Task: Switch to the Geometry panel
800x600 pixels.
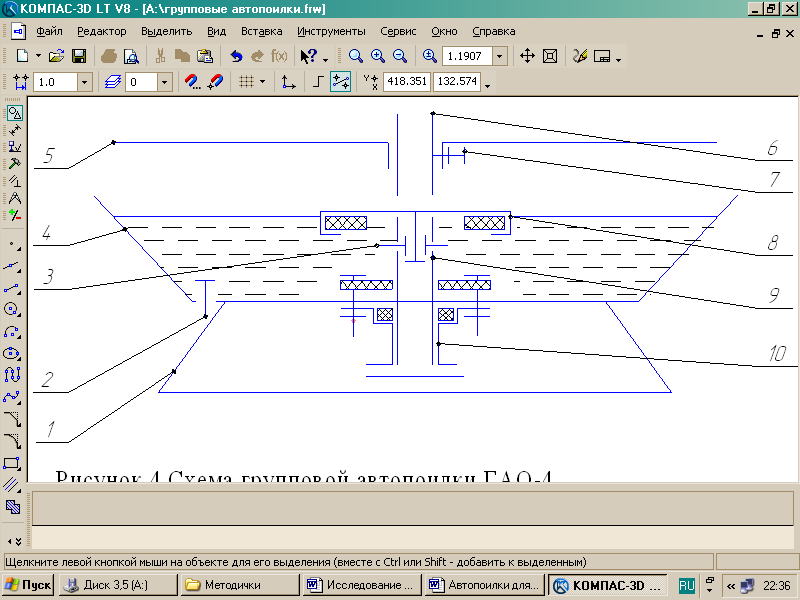Action: coord(14,113)
